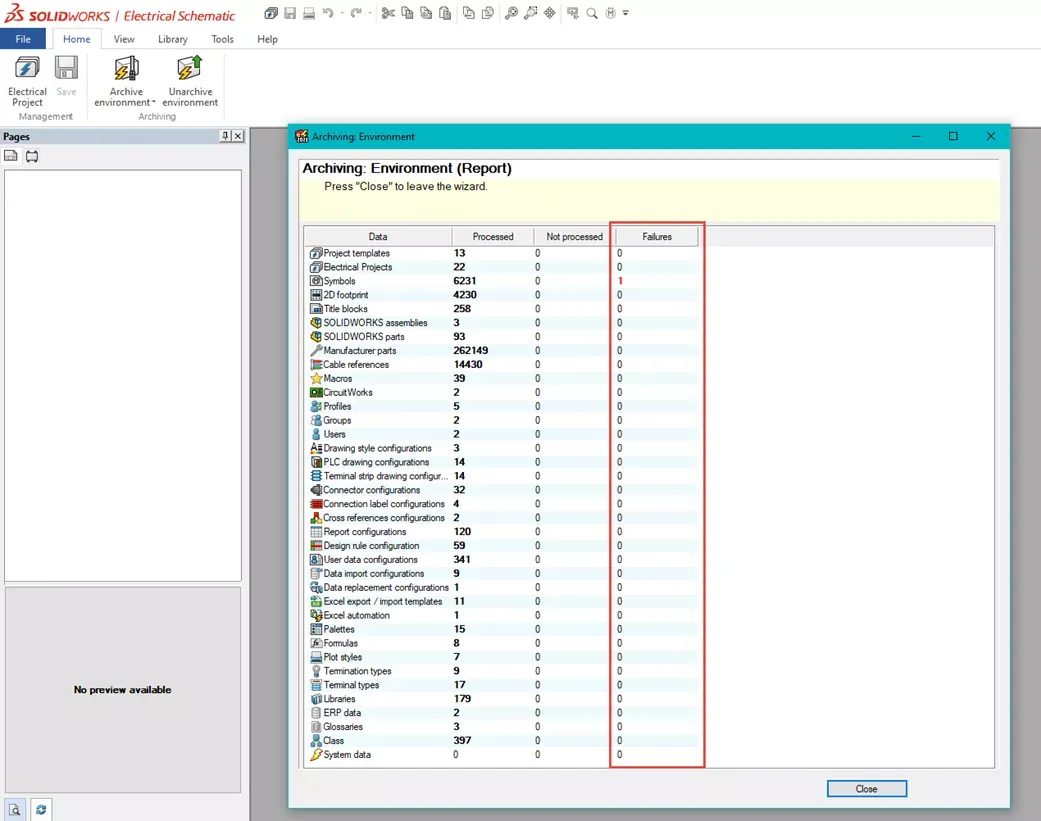The width and height of the screenshot is (1041, 821).
Task: Sort by the Processed column header
Action: 493,236
